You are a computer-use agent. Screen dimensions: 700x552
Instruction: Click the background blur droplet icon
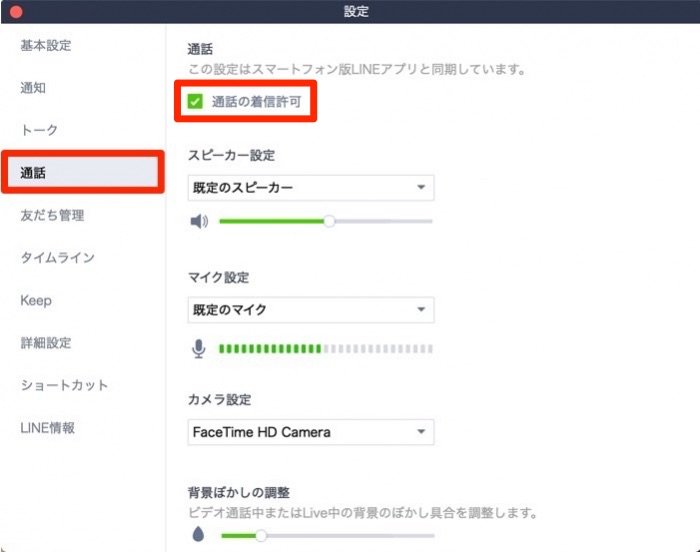198,534
